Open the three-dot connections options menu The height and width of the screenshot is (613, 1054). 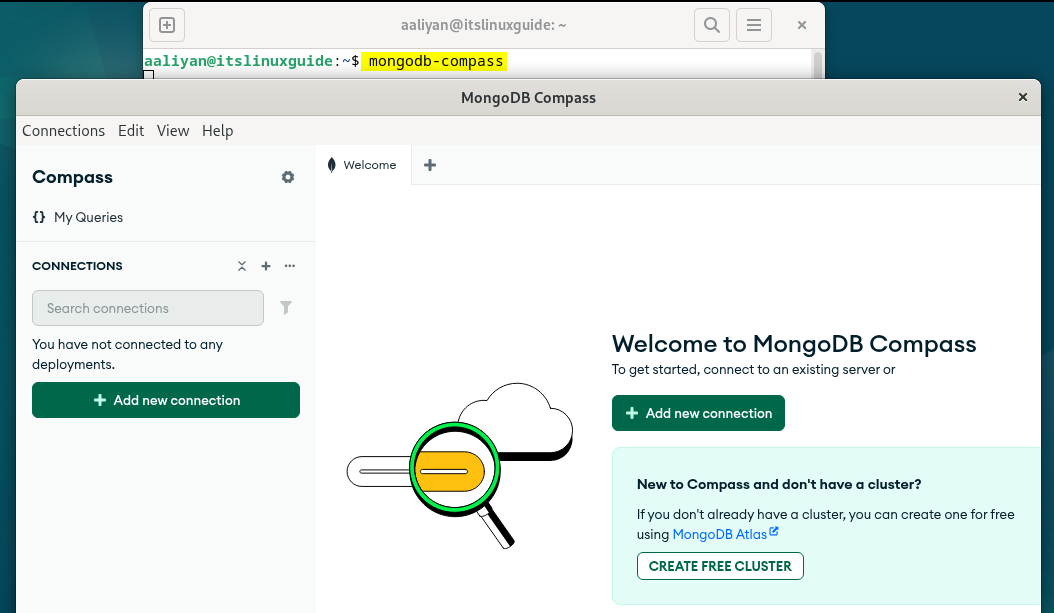click(x=290, y=266)
